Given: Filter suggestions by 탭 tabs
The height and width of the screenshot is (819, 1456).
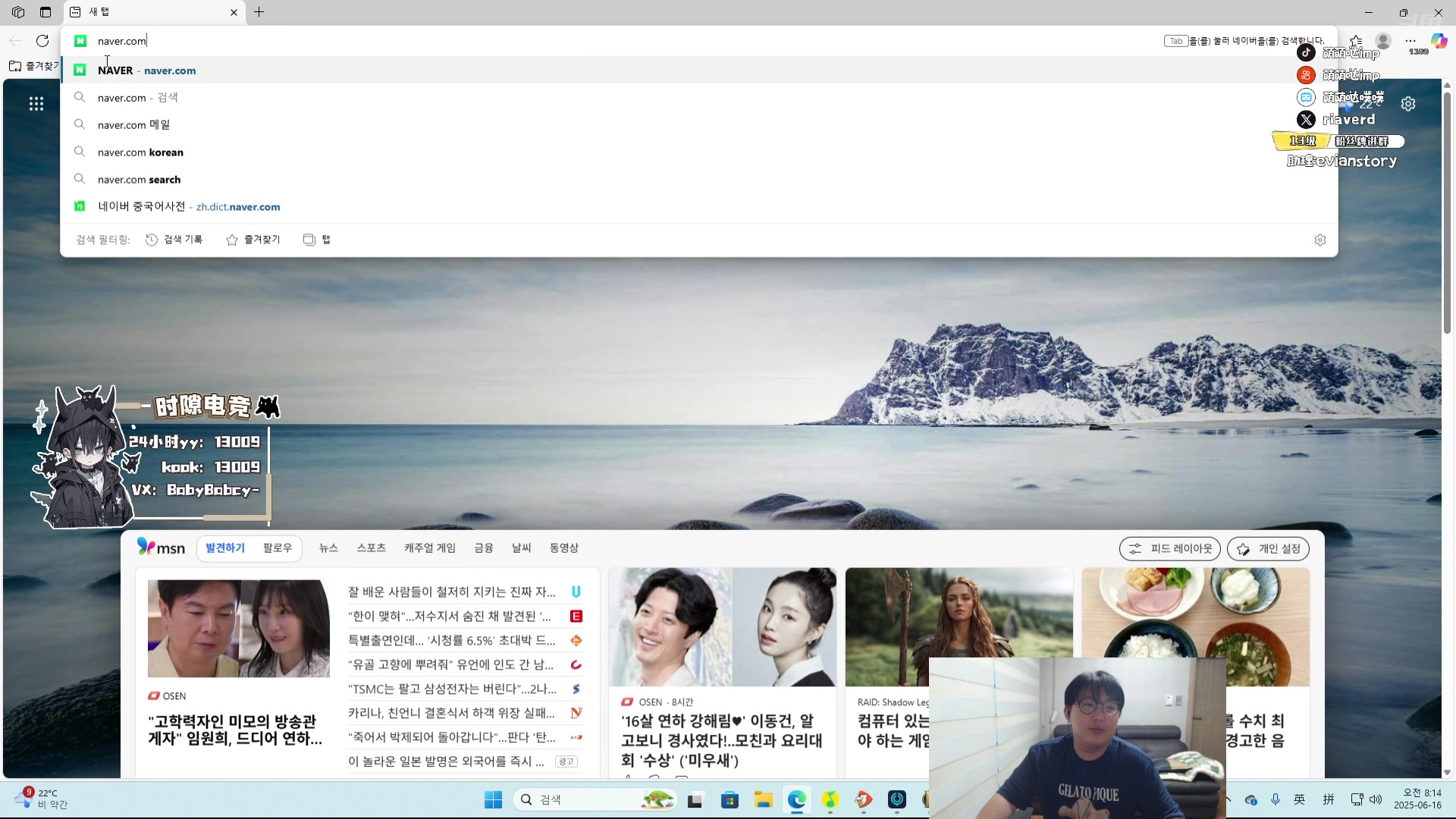Looking at the screenshot, I should pyautogui.click(x=317, y=240).
